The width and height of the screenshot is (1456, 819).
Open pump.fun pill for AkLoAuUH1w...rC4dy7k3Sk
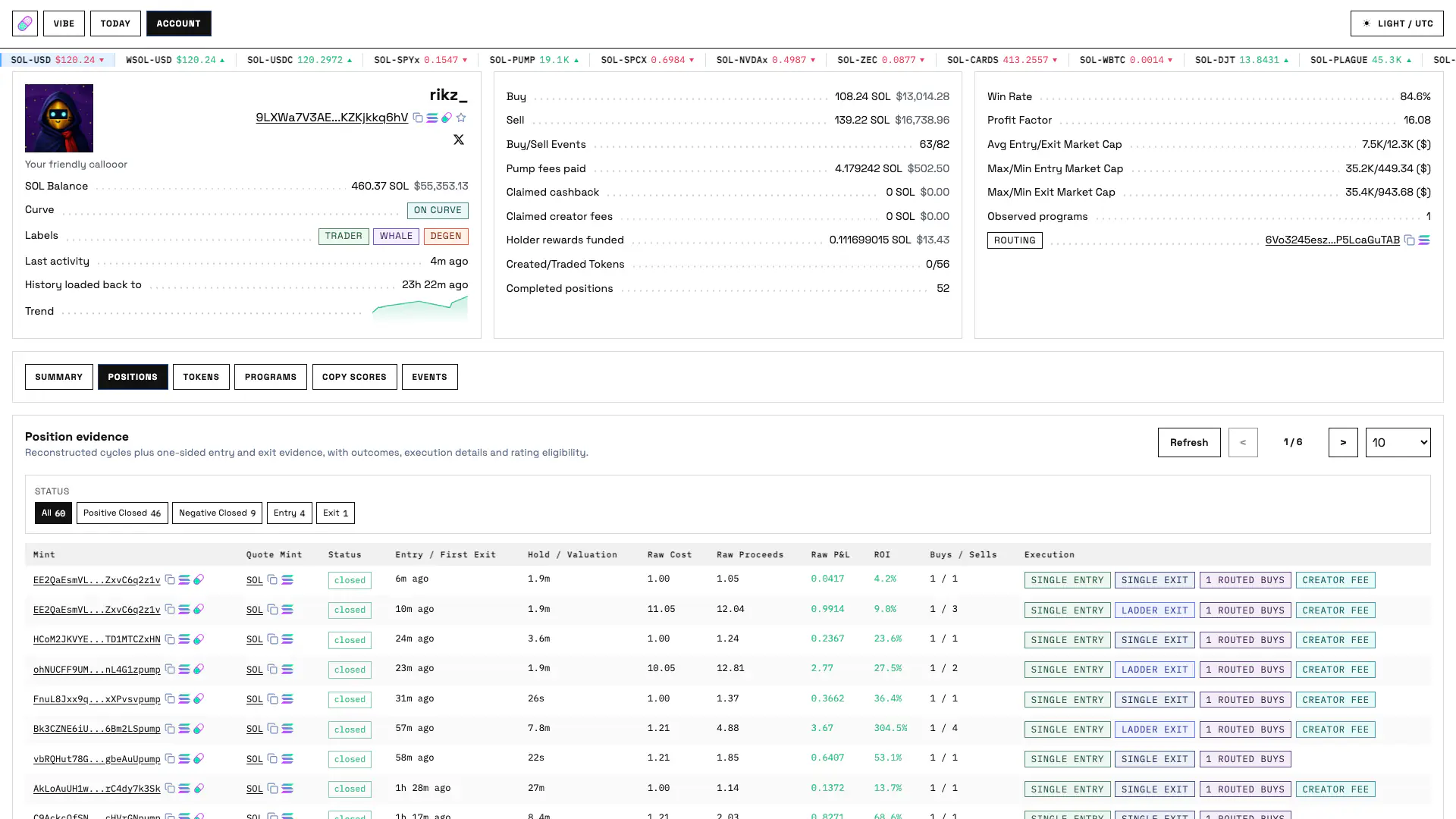tap(199, 789)
